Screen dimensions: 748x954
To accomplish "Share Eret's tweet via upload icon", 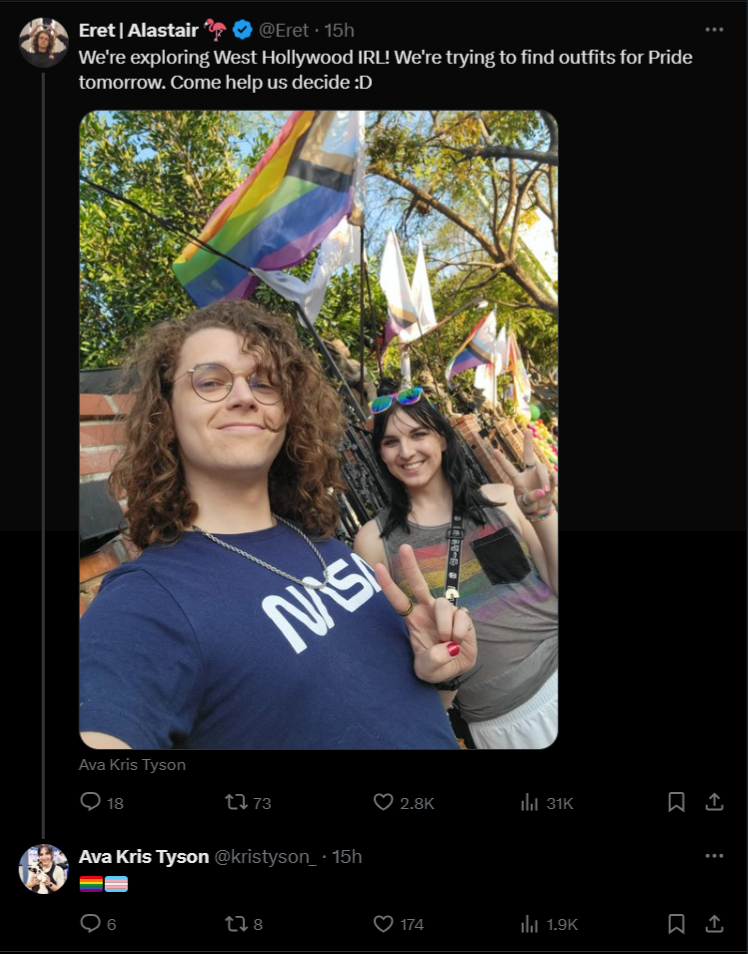I will tap(714, 802).
